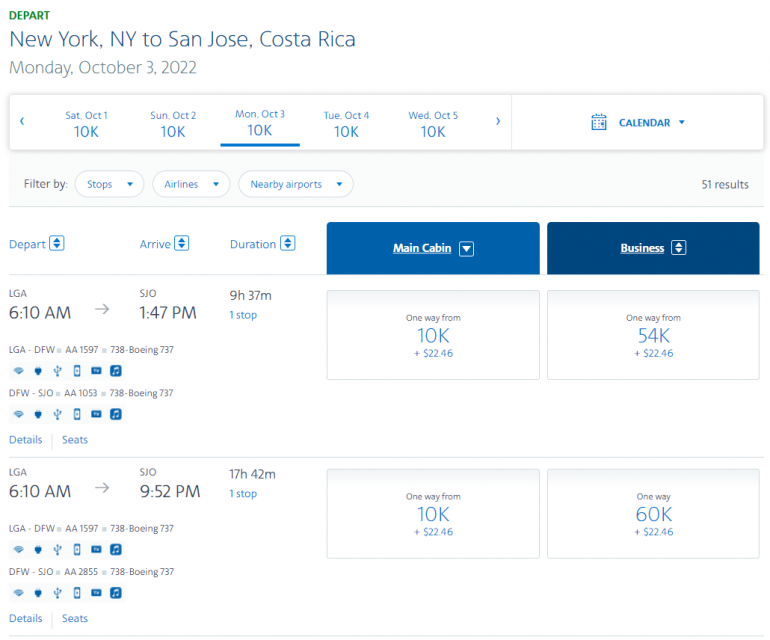The image size is (770, 640).
Task: Click TV icon under AA 1053 segment
Action: [x=96, y=414]
